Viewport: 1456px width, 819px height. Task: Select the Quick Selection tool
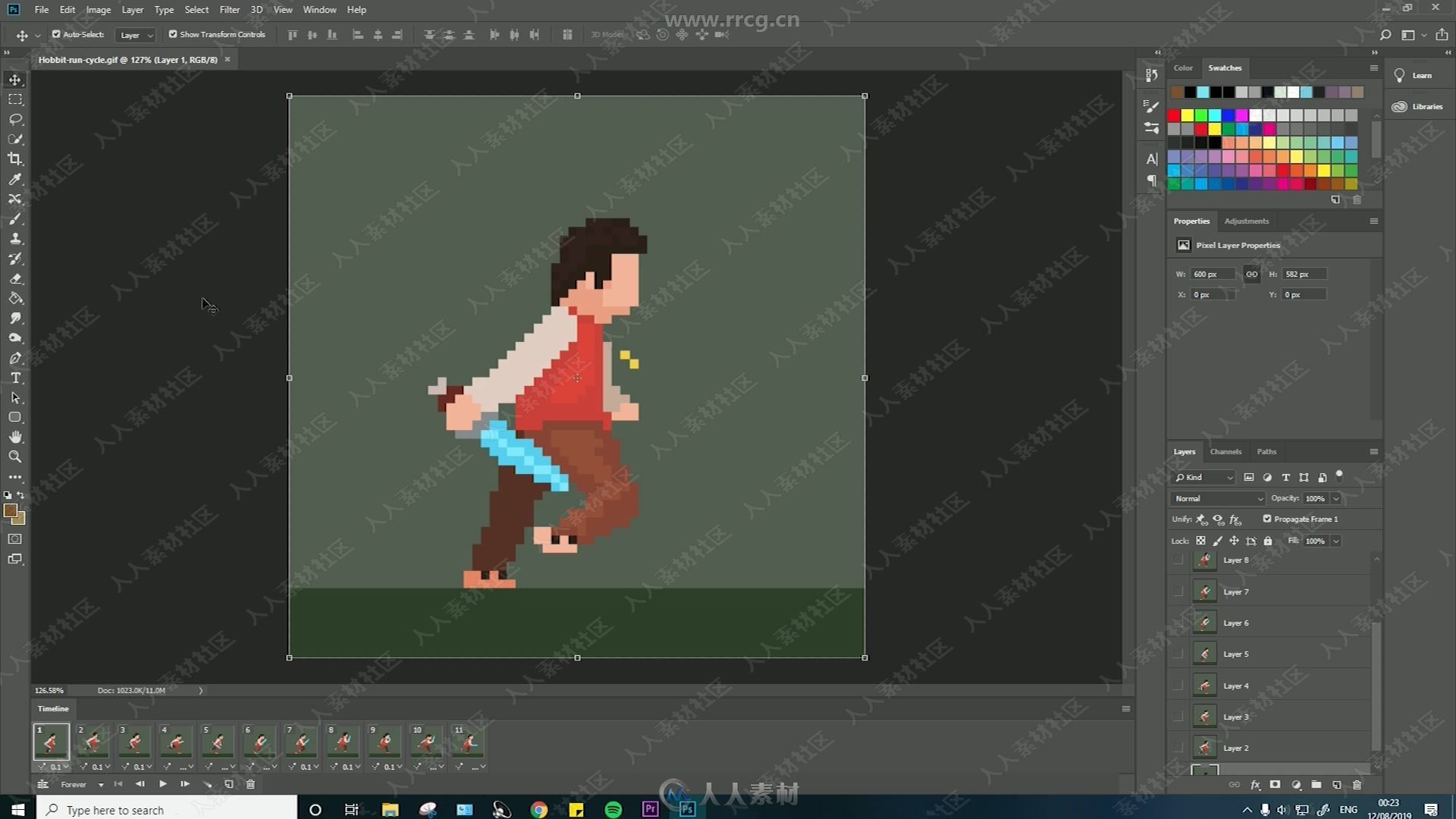(x=15, y=139)
